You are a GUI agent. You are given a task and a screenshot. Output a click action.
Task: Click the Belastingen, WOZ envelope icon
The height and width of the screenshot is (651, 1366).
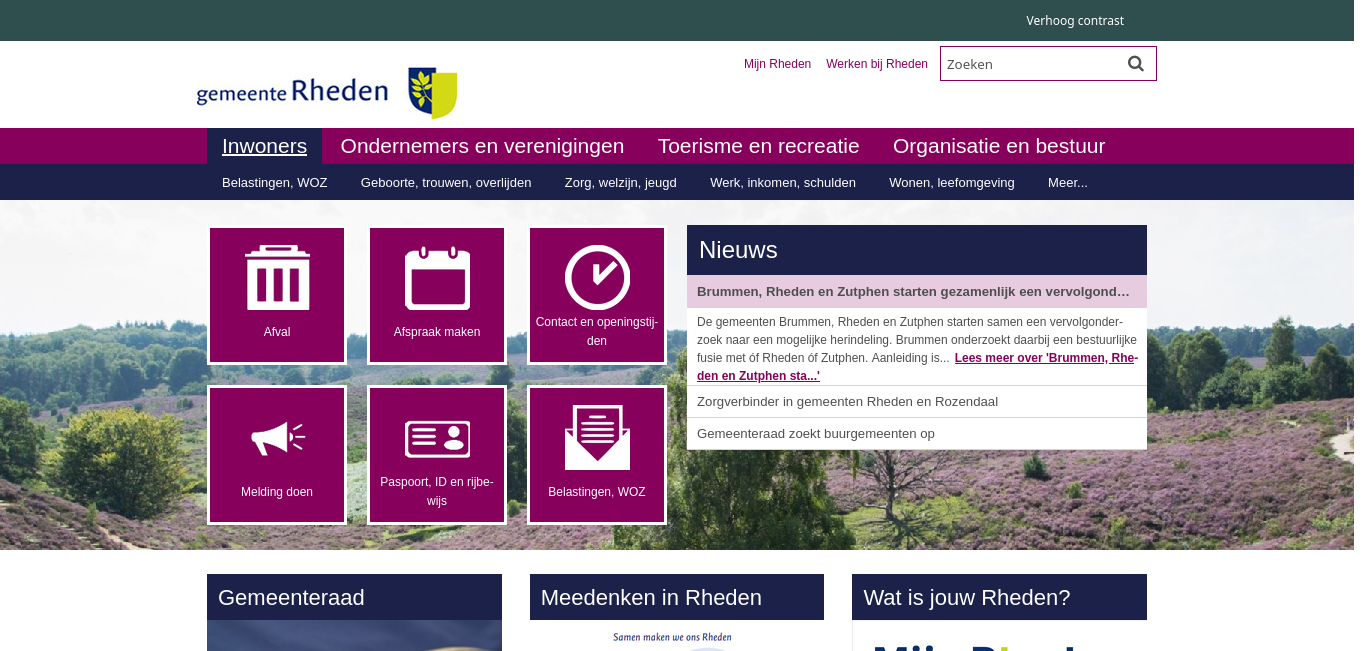point(597,438)
